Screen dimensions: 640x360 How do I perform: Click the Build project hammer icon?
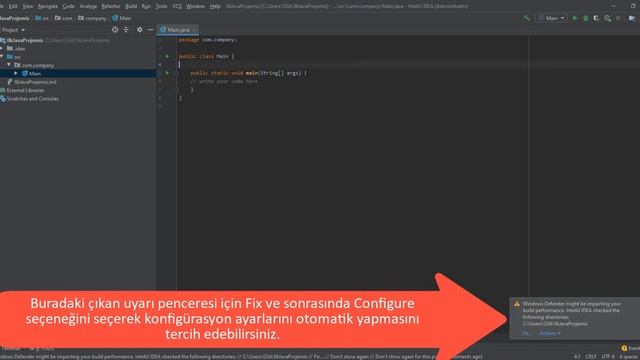click(527, 18)
